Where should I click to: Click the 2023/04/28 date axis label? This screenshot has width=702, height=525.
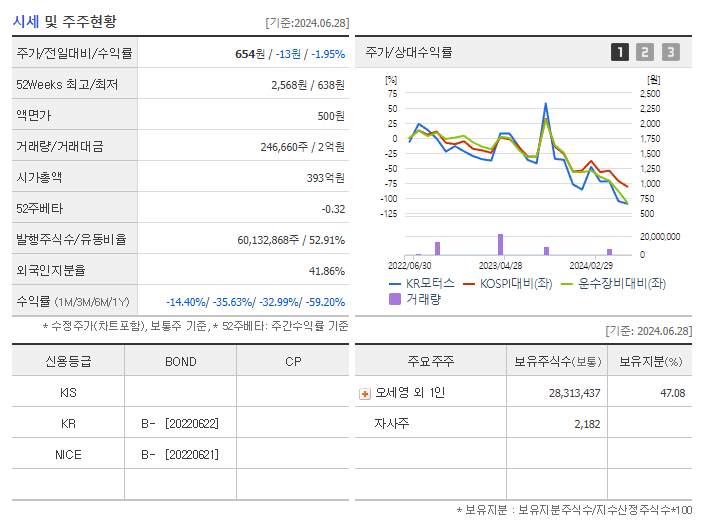pyautogui.click(x=500, y=266)
